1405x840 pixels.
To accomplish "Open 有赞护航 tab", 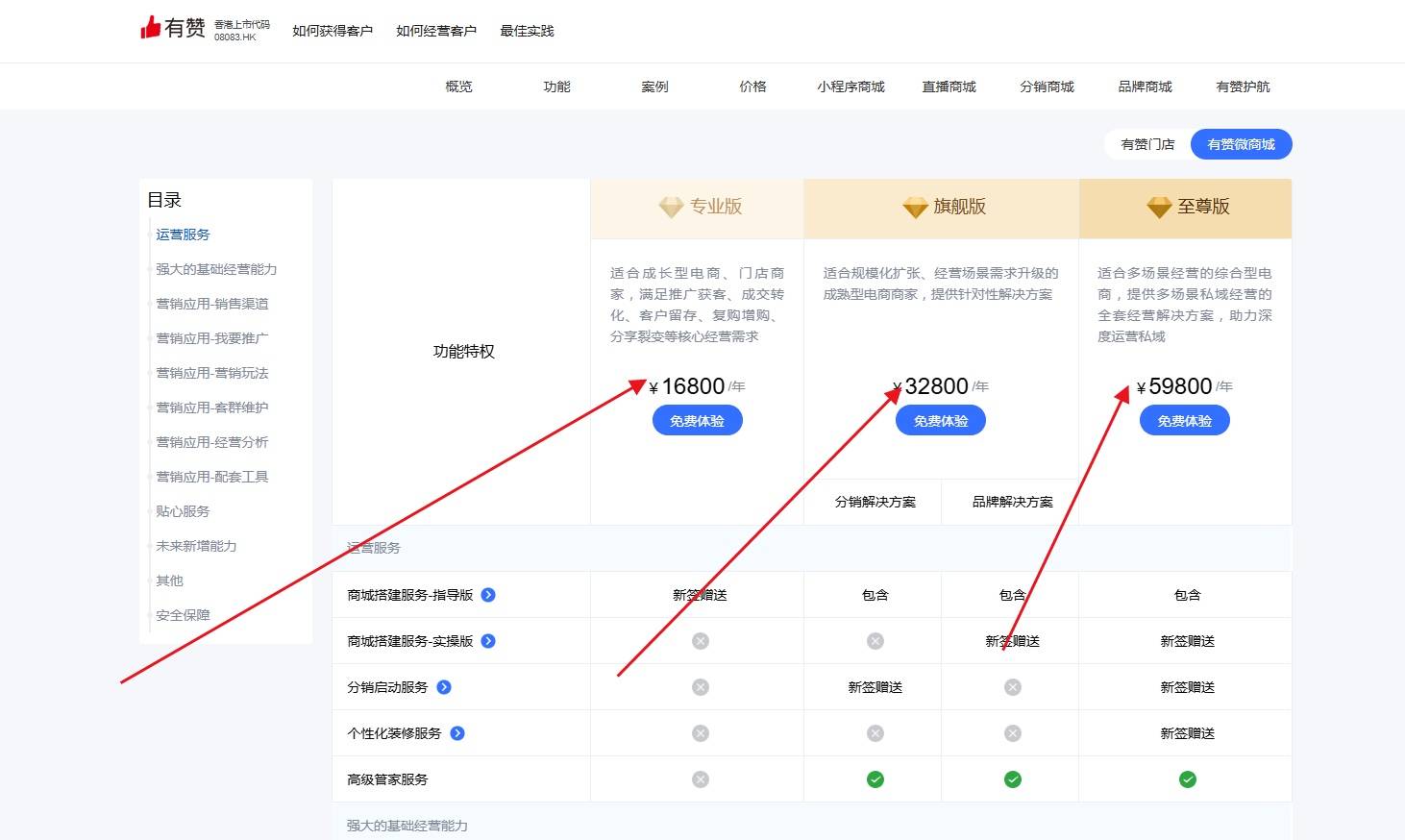I will click(1244, 86).
